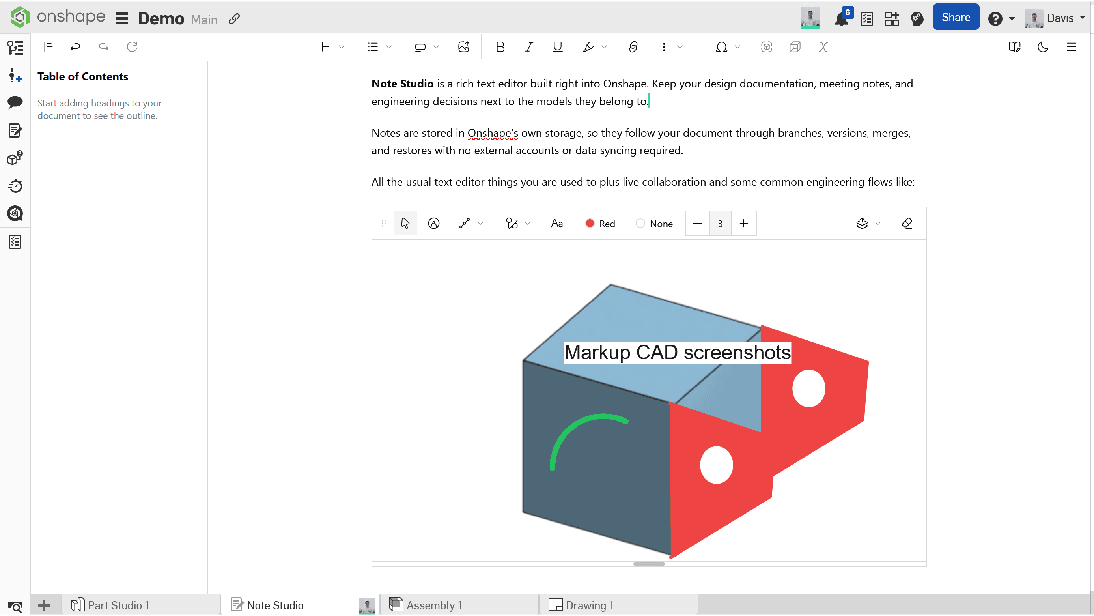Open the editor options hamburger menu
The width and height of the screenshot is (1094, 616).
(x=1072, y=47)
